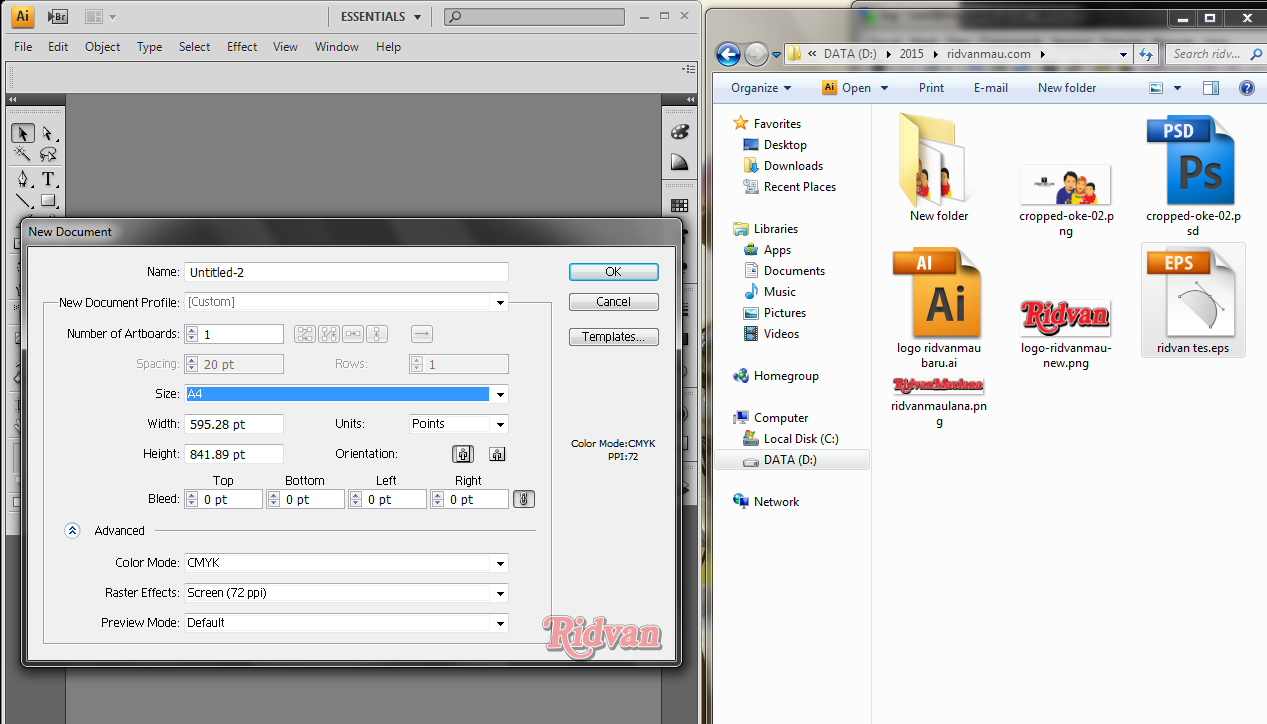Open the Object menu
This screenshot has width=1267, height=724.
[102, 46]
